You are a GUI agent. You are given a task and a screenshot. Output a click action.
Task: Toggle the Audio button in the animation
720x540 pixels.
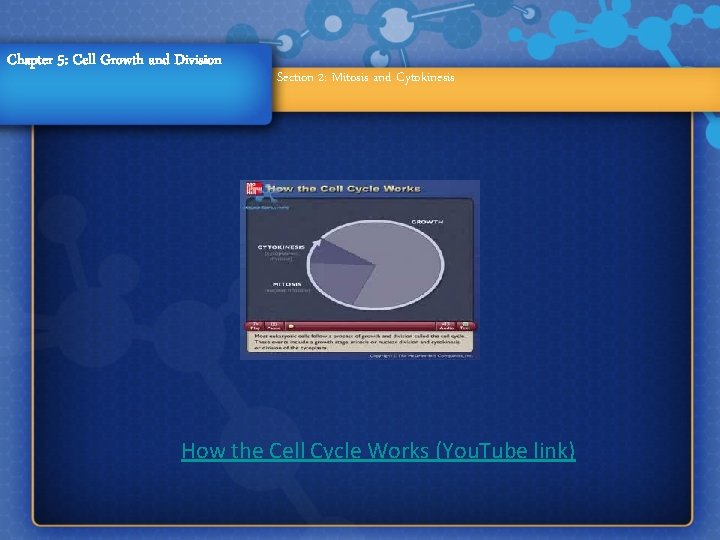pyautogui.click(x=446, y=326)
